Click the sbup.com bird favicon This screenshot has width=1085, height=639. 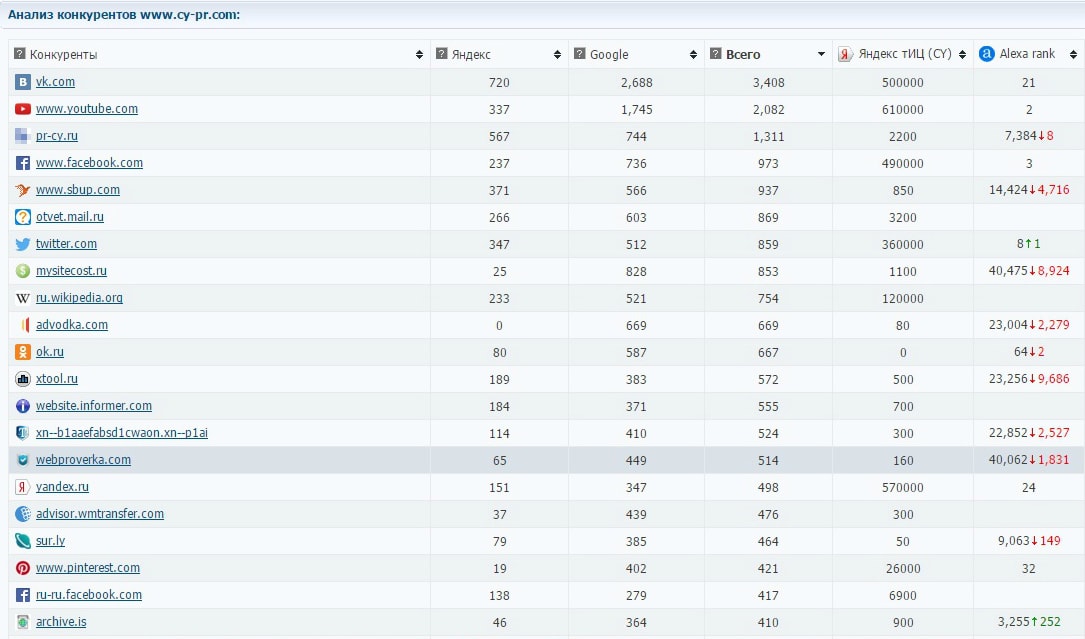(x=23, y=190)
